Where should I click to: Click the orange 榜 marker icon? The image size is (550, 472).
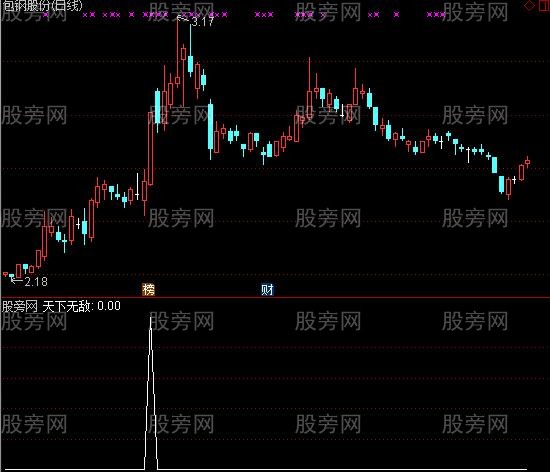(x=148, y=290)
